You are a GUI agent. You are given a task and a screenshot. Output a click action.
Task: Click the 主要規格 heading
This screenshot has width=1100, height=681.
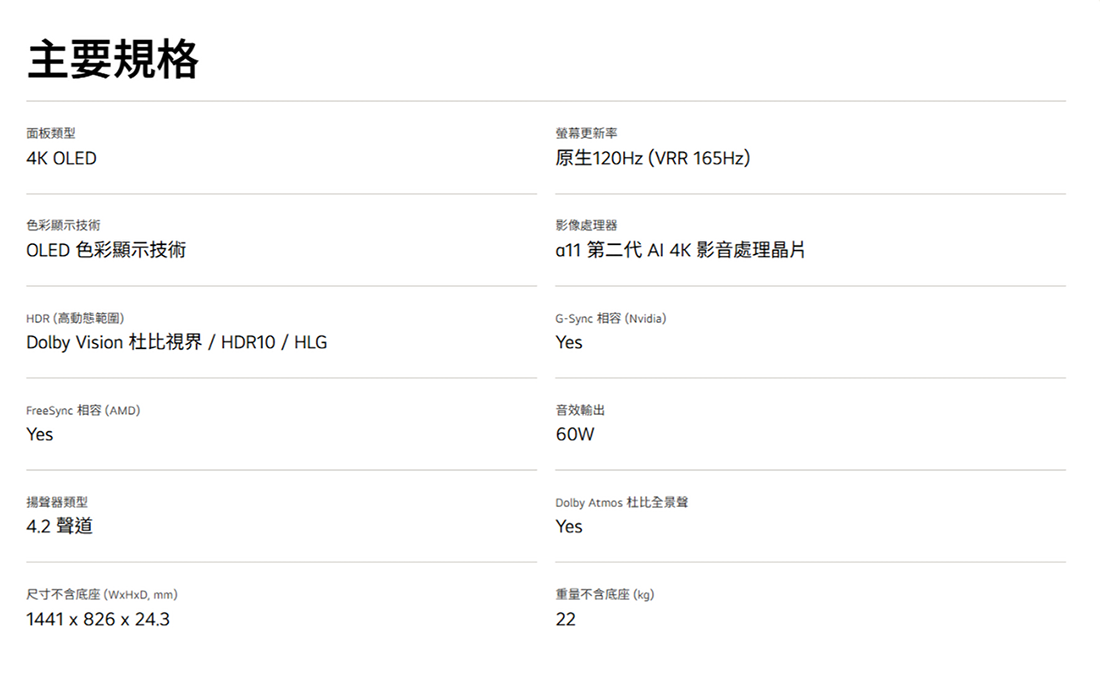pos(113,60)
